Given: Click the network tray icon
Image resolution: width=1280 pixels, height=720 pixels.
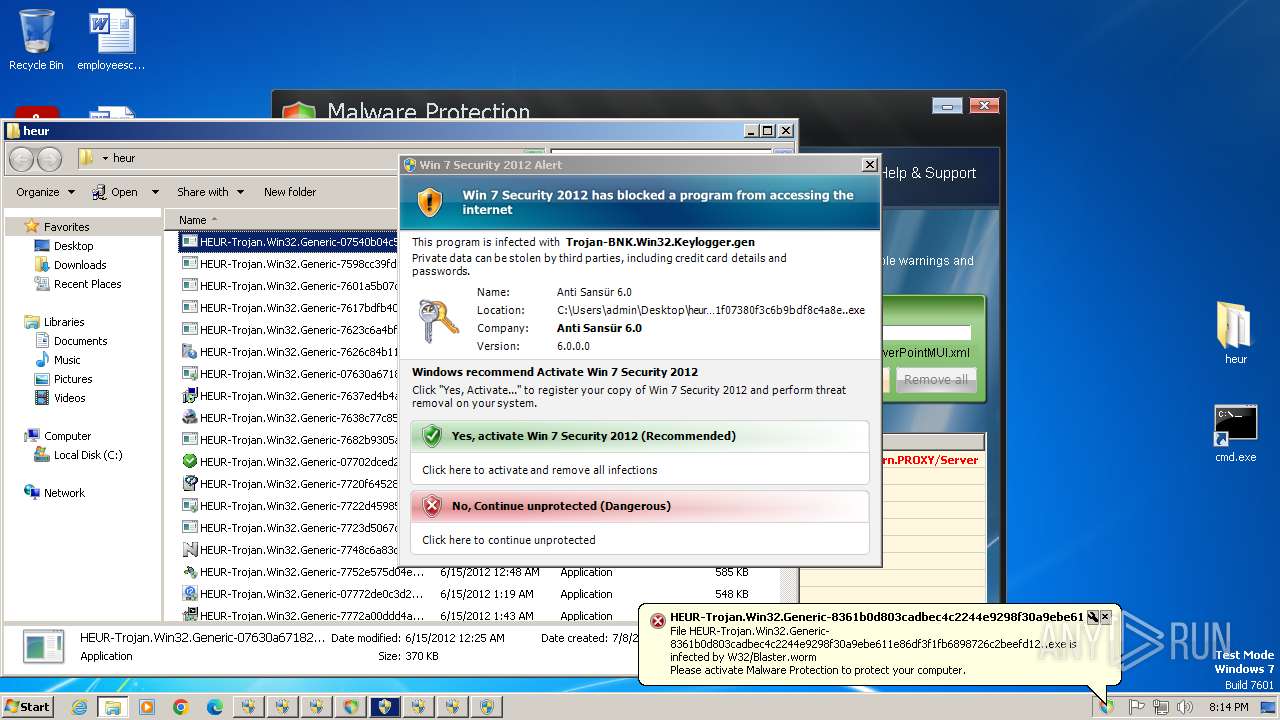Looking at the screenshot, I should pos(1161,707).
